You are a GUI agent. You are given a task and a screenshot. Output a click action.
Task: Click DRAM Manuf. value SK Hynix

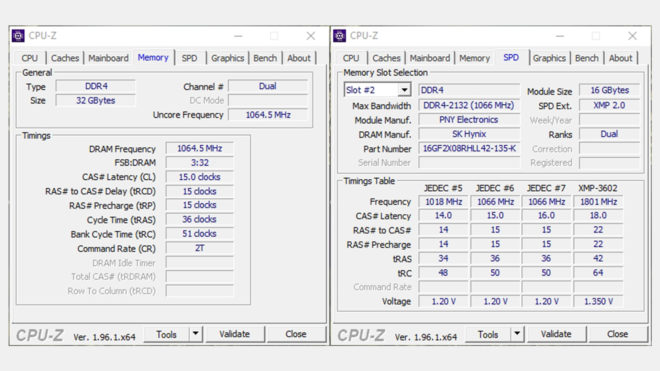pyautogui.click(x=469, y=134)
